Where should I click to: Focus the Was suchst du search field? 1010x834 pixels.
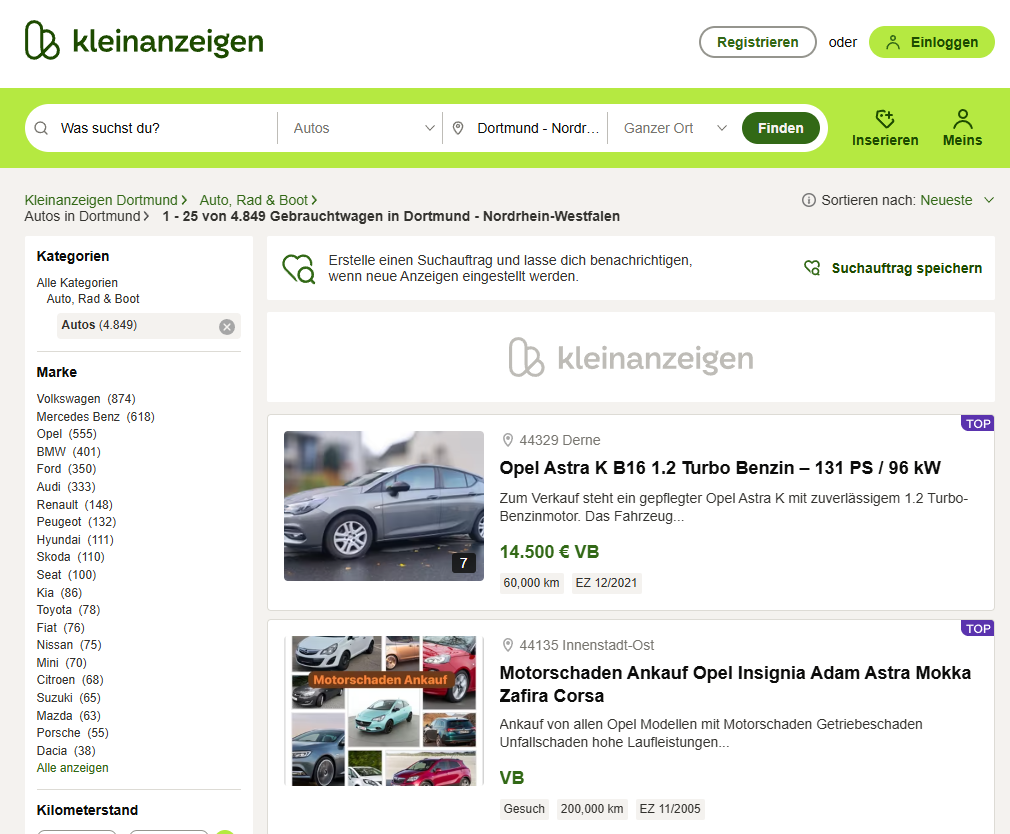click(160, 128)
